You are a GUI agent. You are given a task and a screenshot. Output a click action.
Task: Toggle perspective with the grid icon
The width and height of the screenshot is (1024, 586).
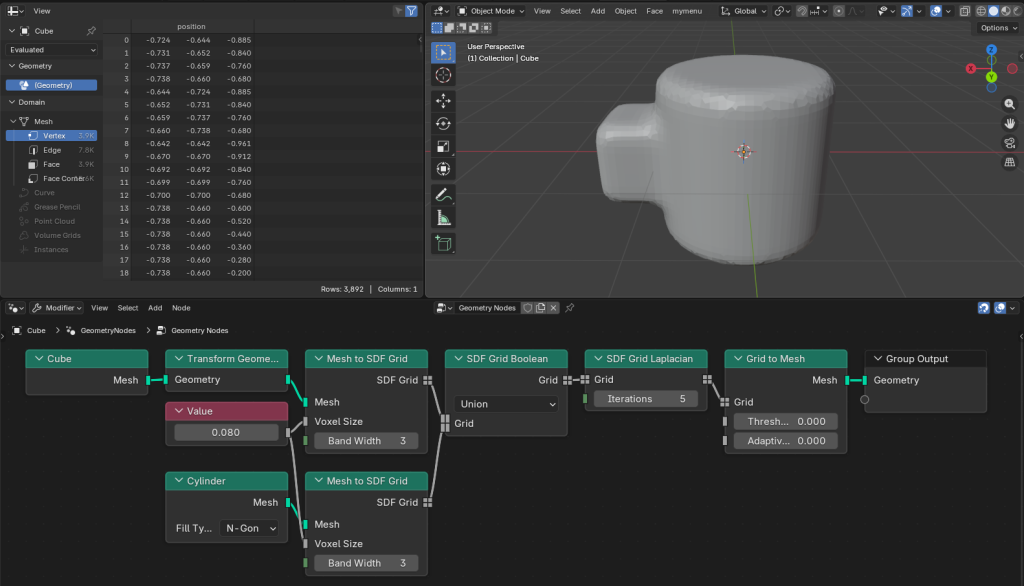tap(1009, 162)
